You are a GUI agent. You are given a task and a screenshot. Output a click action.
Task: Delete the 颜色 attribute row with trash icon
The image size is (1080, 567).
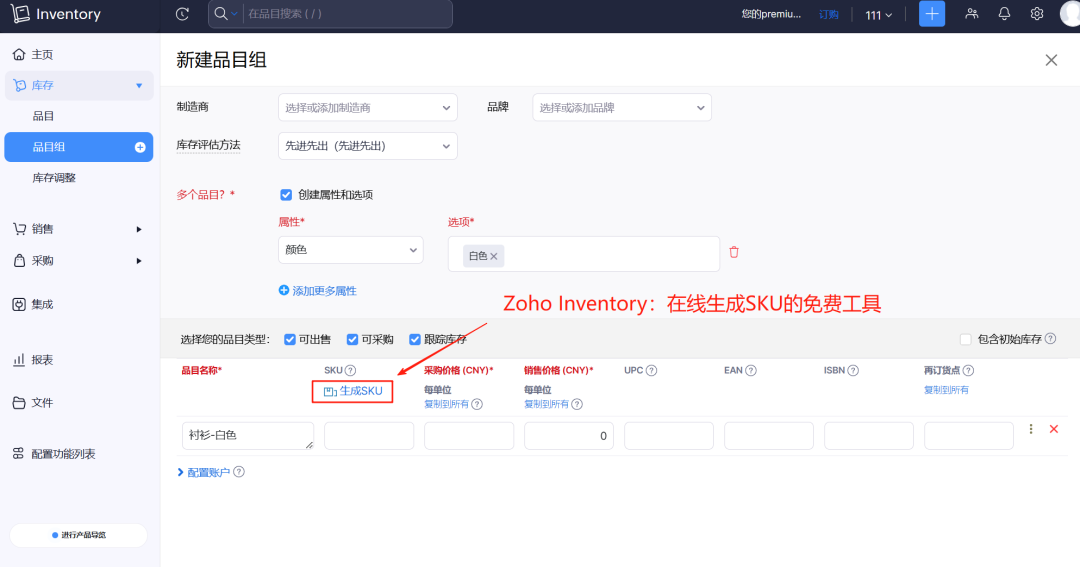pos(734,252)
